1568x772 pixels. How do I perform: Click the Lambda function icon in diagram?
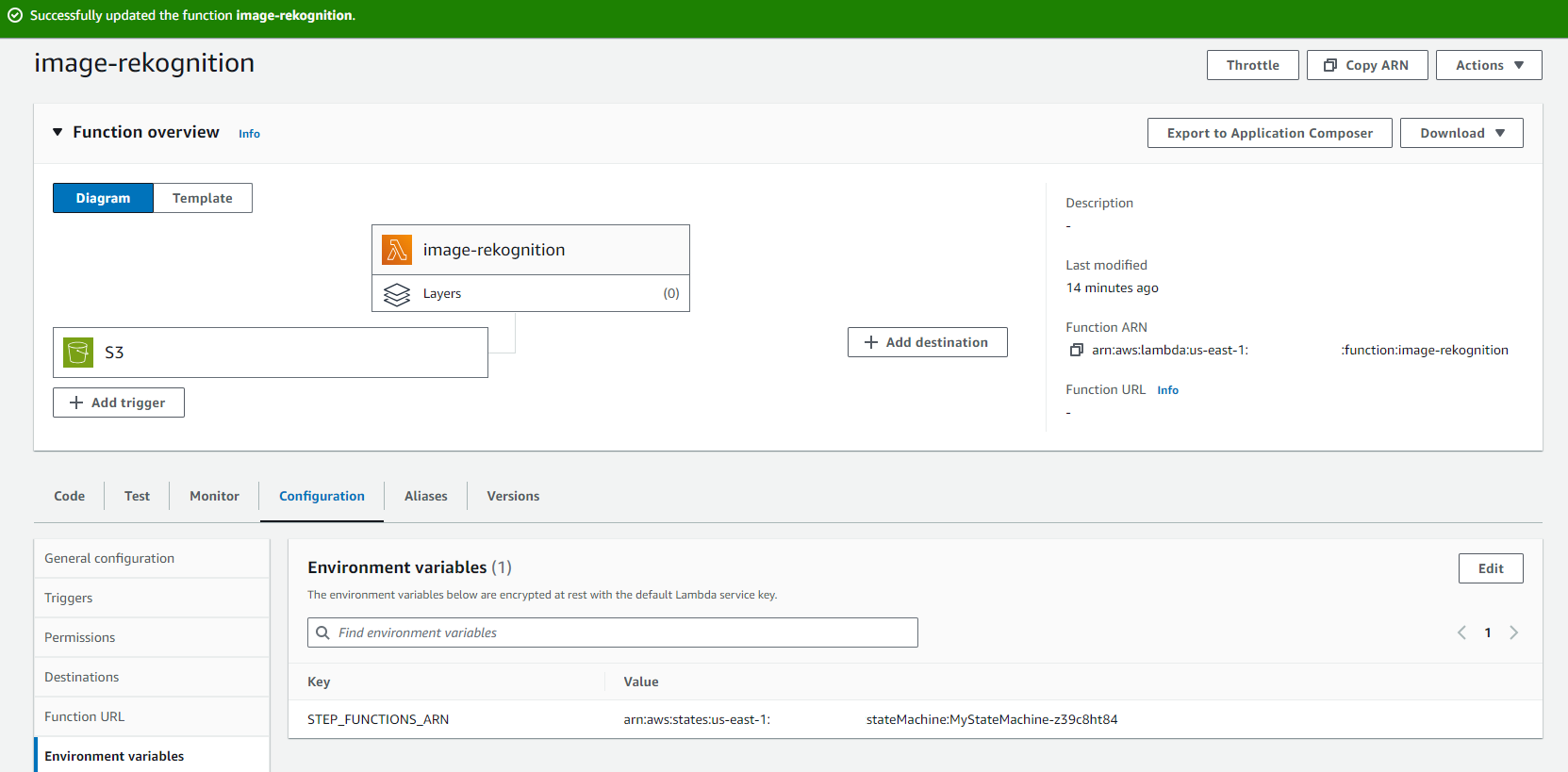coord(397,250)
